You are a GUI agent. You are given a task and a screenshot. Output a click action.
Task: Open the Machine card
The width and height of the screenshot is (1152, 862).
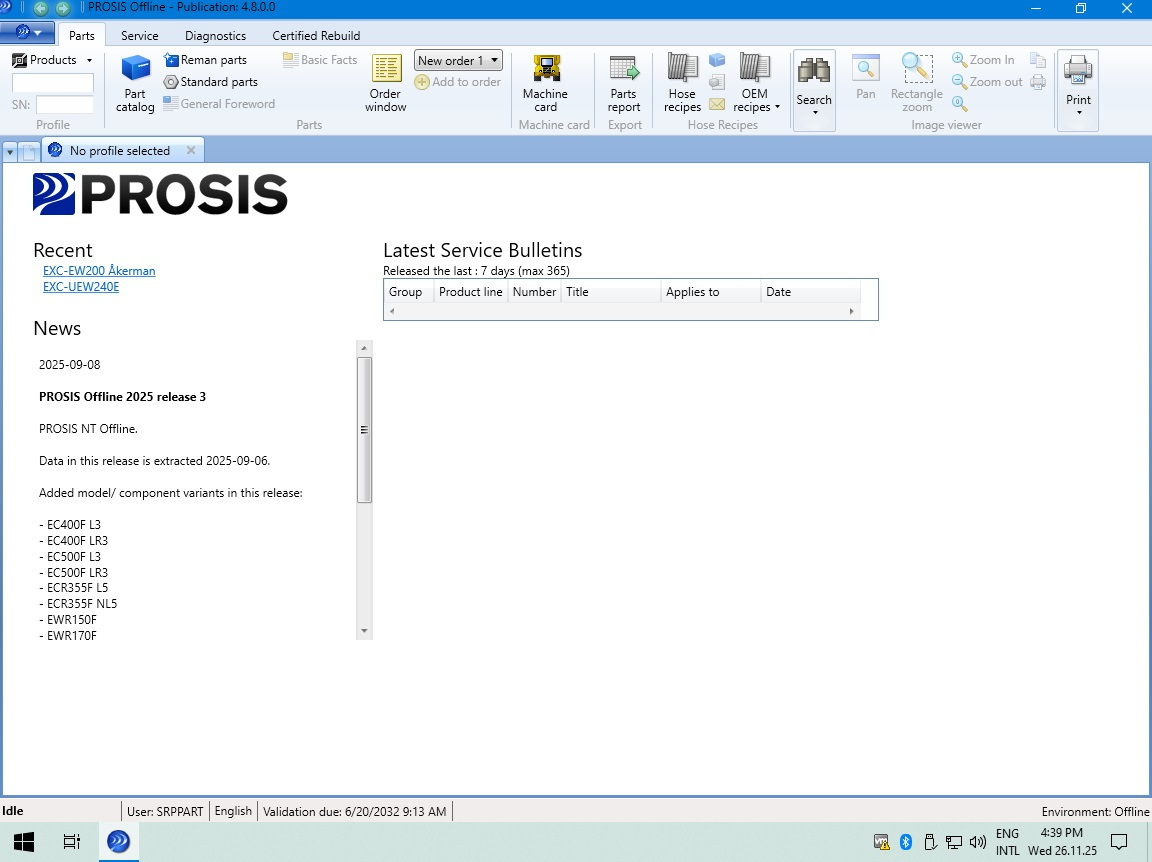[x=545, y=82]
